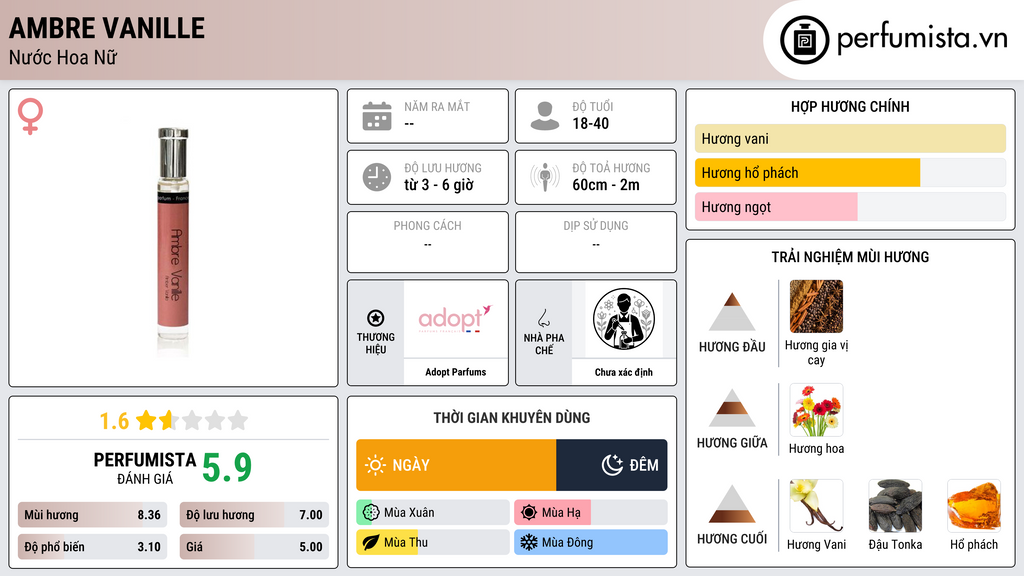Click the flower icon for Mùa Xuân
The height and width of the screenshot is (576, 1024).
pos(370,513)
